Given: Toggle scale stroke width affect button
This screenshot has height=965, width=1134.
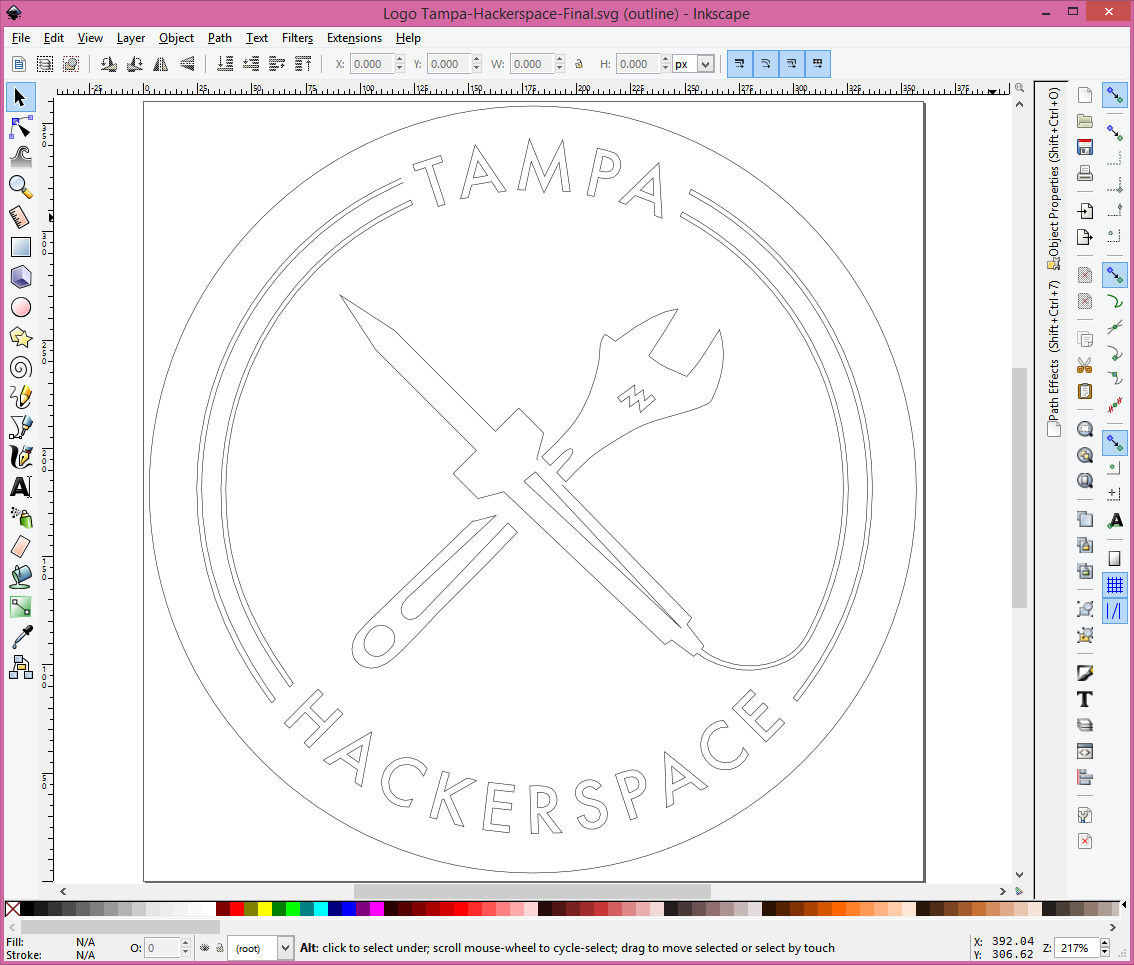Looking at the screenshot, I should (739, 64).
